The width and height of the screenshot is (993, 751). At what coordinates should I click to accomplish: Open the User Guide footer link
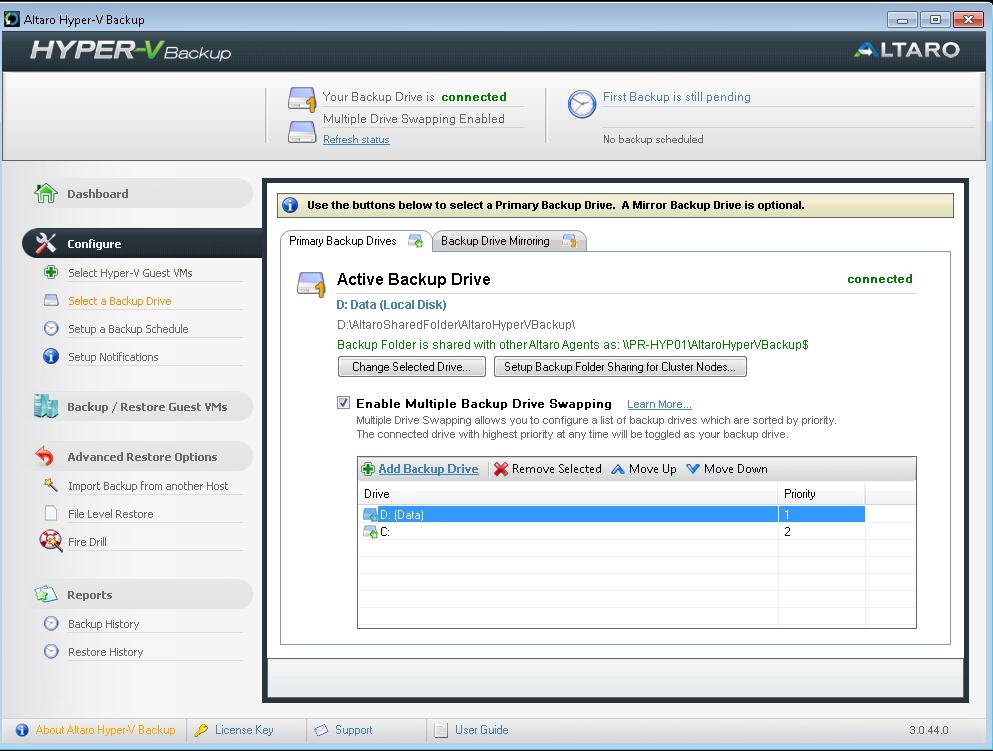[x=481, y=730]
